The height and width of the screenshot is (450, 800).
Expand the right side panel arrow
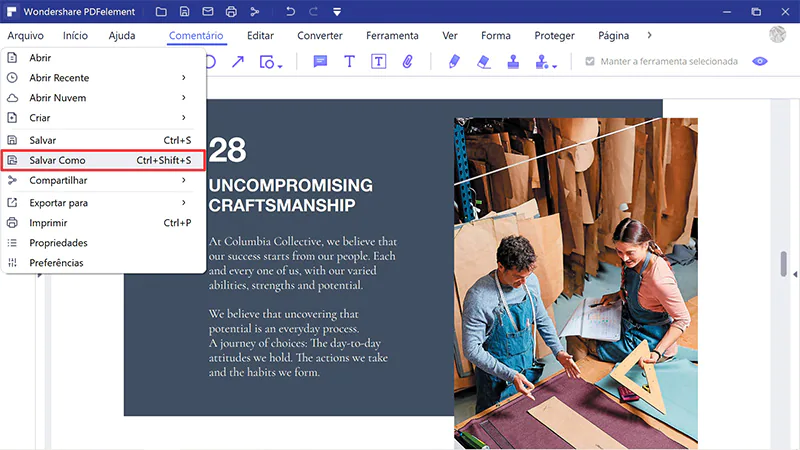coord(795,274)
